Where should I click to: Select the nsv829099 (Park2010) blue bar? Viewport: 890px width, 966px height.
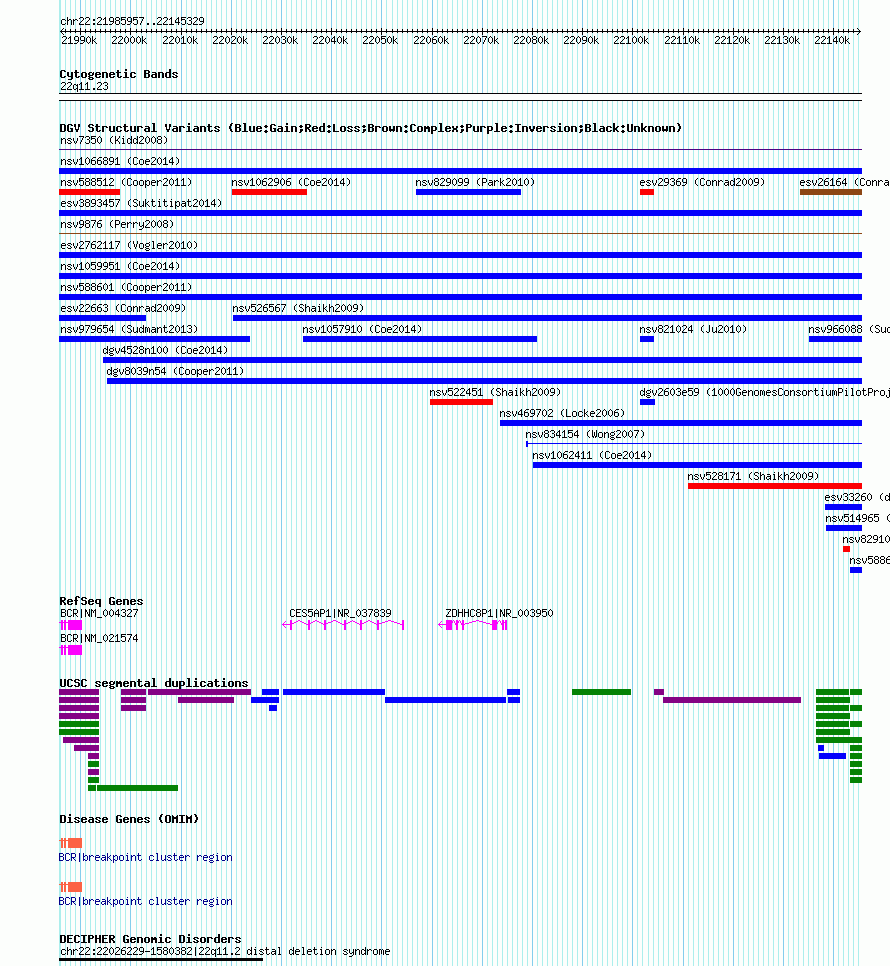pos(468,192)
